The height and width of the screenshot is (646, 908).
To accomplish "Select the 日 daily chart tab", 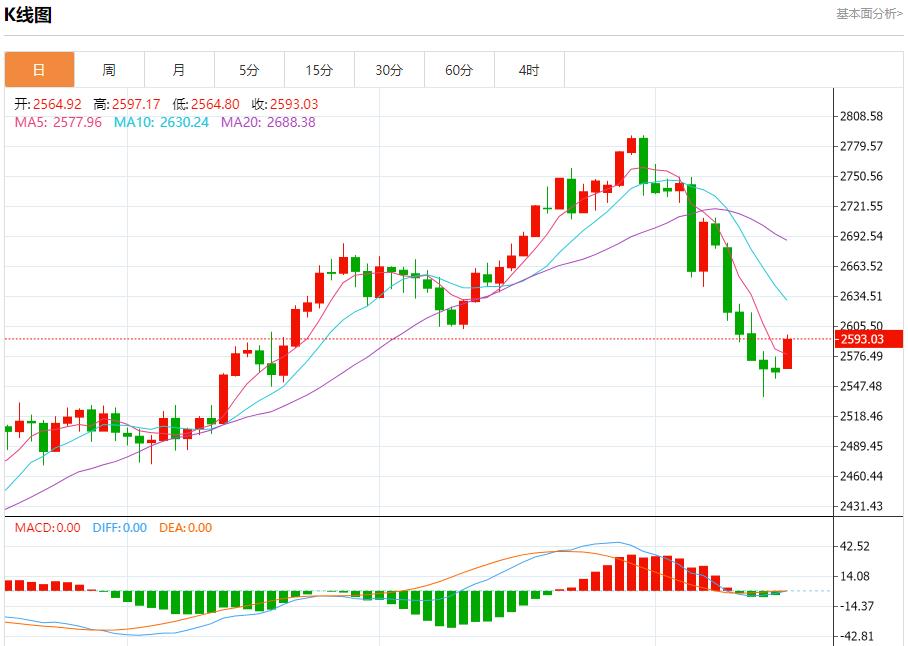I will coord(39,70).
